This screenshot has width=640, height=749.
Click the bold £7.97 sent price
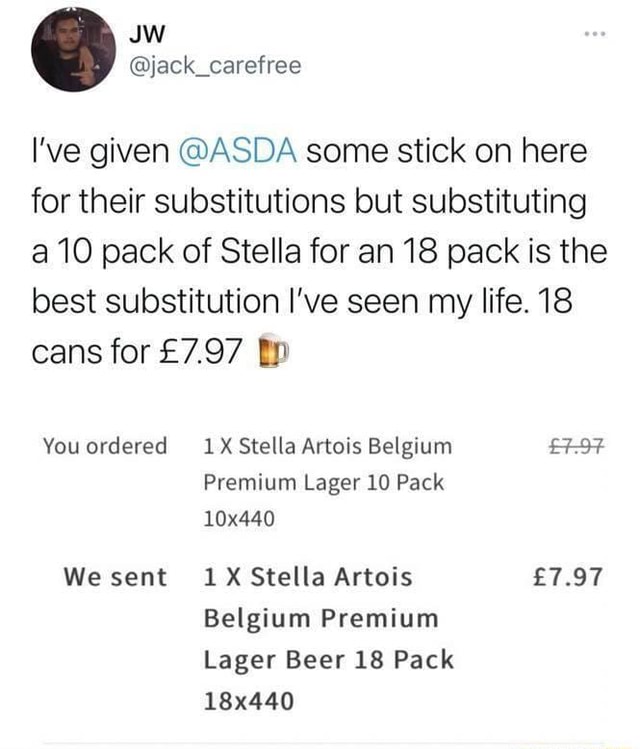coord(568,577)
